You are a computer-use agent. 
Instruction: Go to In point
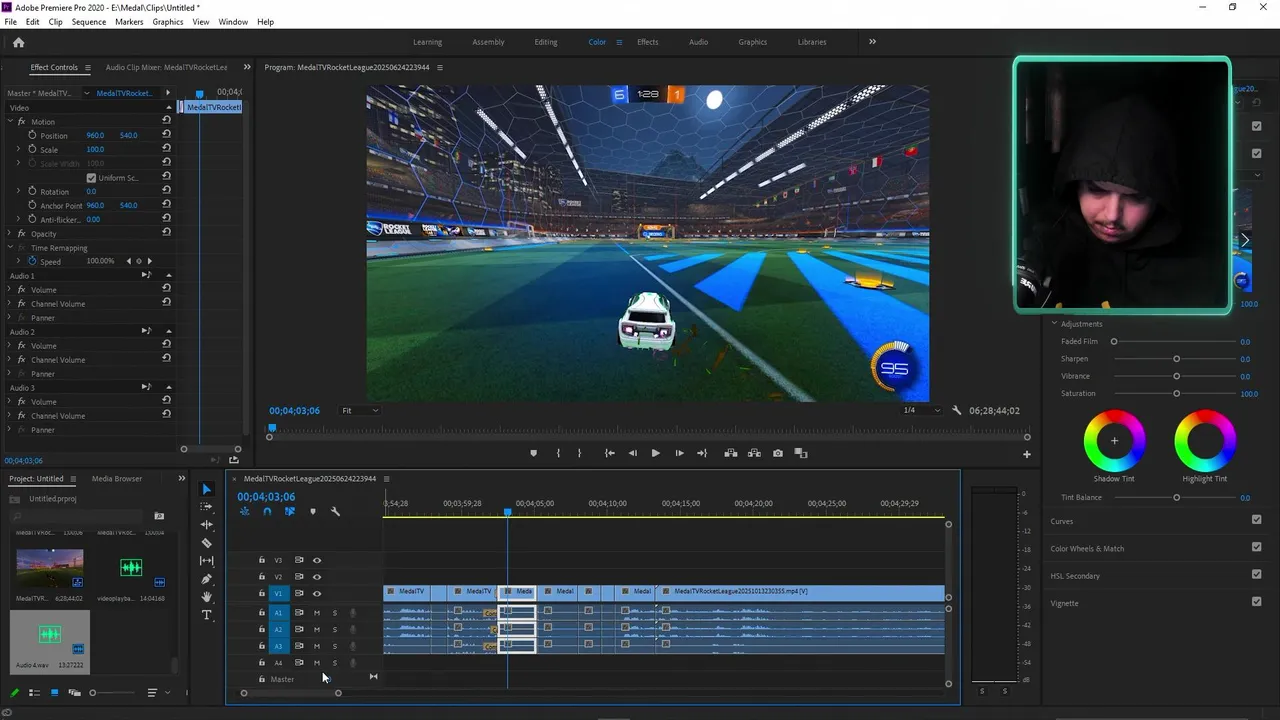(x=609, y=453)
